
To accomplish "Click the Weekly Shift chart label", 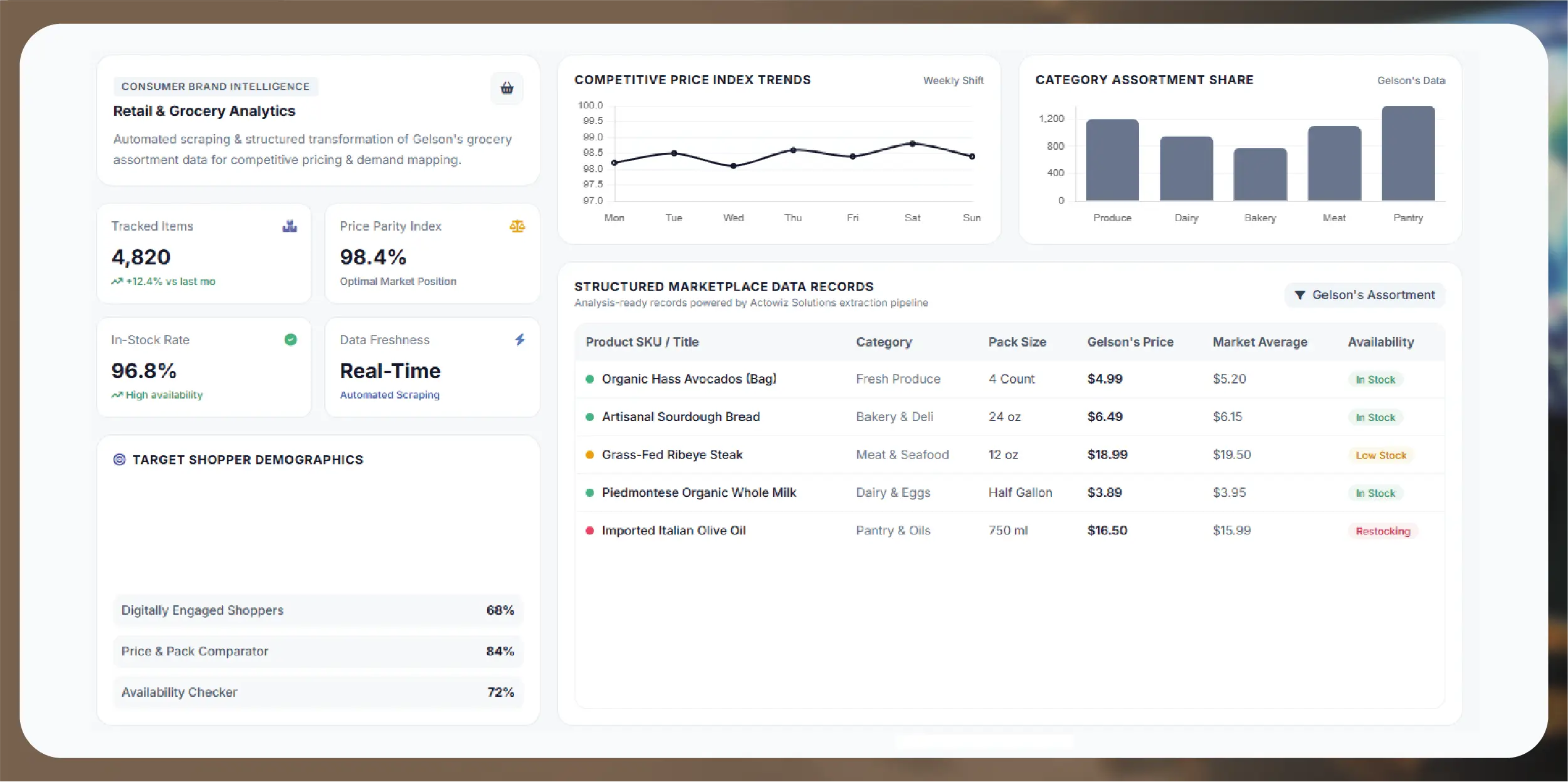I will [x=954, y=80].
